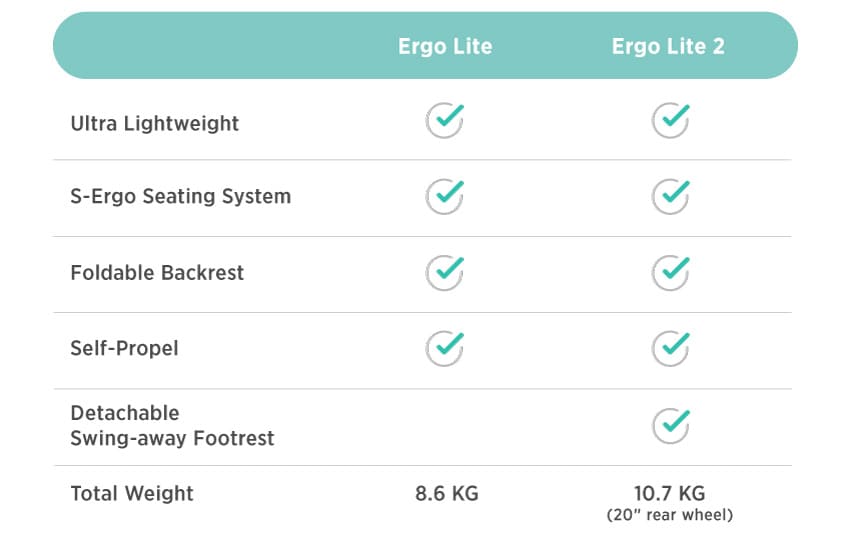Select Ergo Lite 2 checkmark for S-Ergo Seating System
This screenshot has height=551, width=850.
[671, 196]
